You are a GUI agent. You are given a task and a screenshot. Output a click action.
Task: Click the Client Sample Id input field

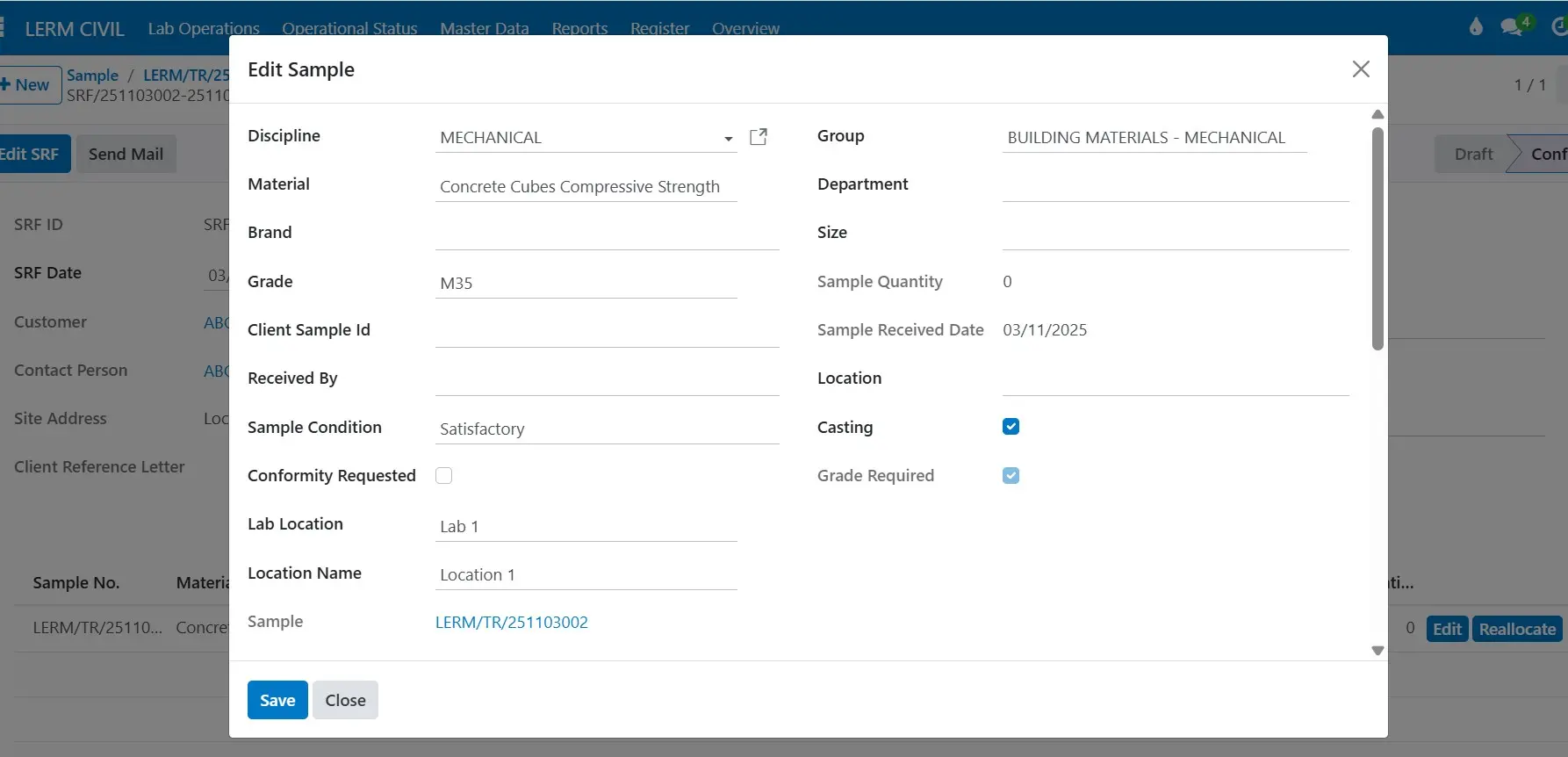[606, 331]
